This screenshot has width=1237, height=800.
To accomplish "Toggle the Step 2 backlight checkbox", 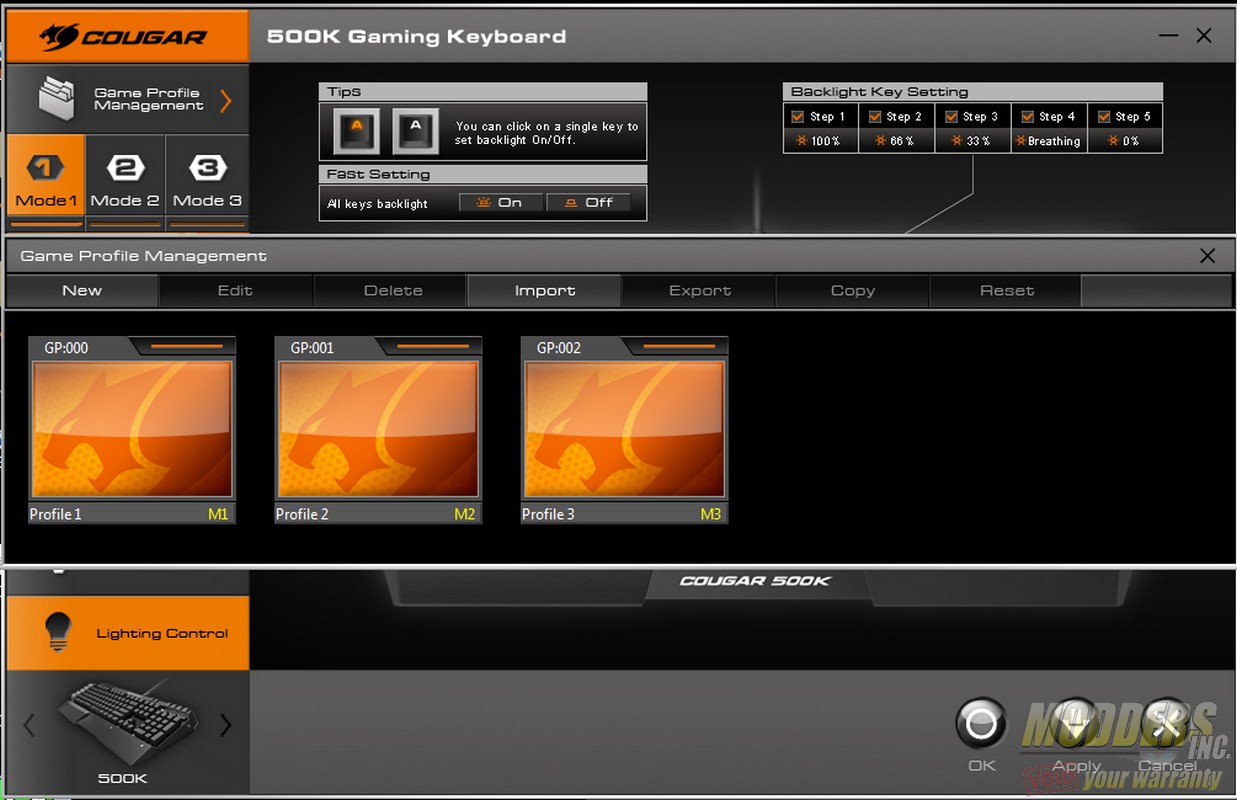I will coord(875,116).
